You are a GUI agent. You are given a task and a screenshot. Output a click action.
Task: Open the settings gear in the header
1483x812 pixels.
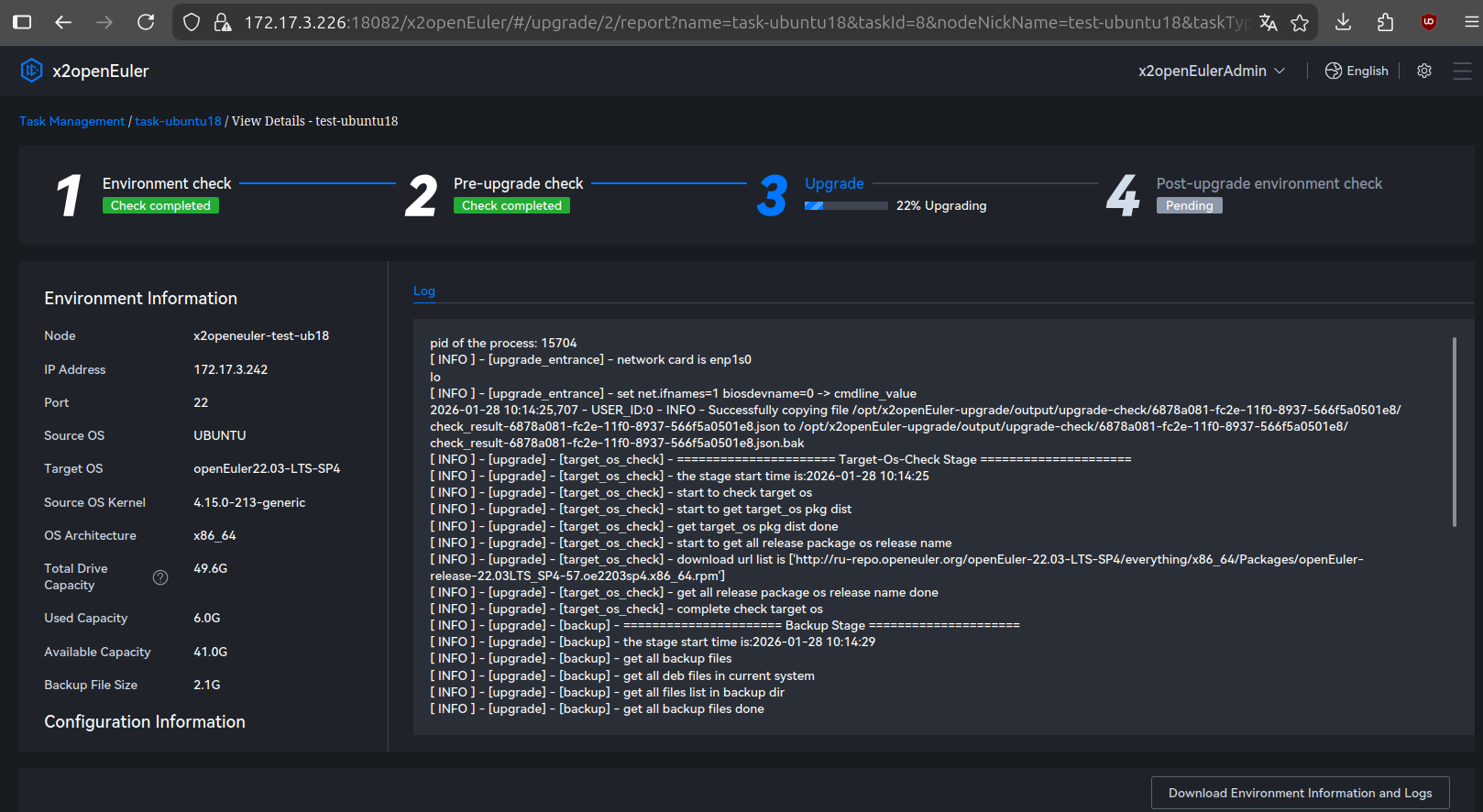coord(1423,71)
